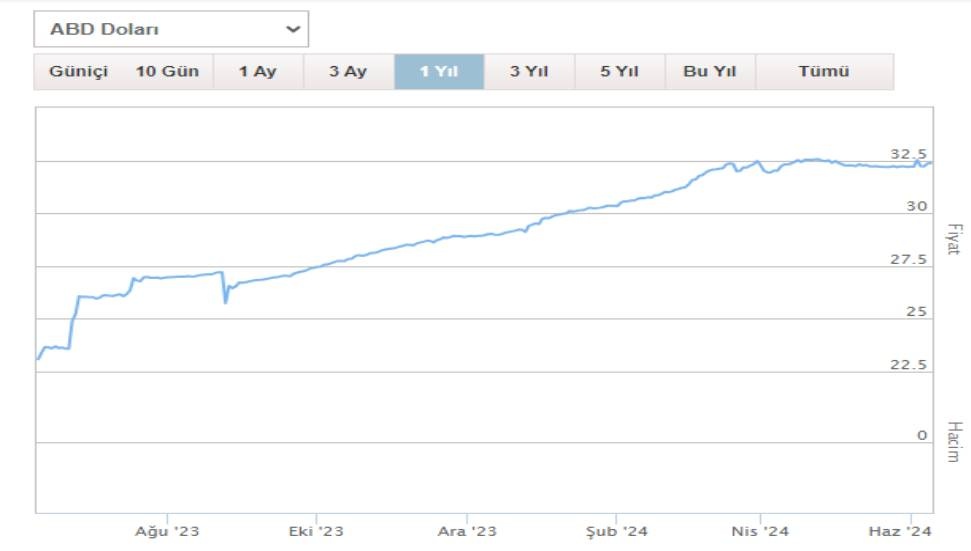Click the Nis '24 date axis label

pos(762,531)
